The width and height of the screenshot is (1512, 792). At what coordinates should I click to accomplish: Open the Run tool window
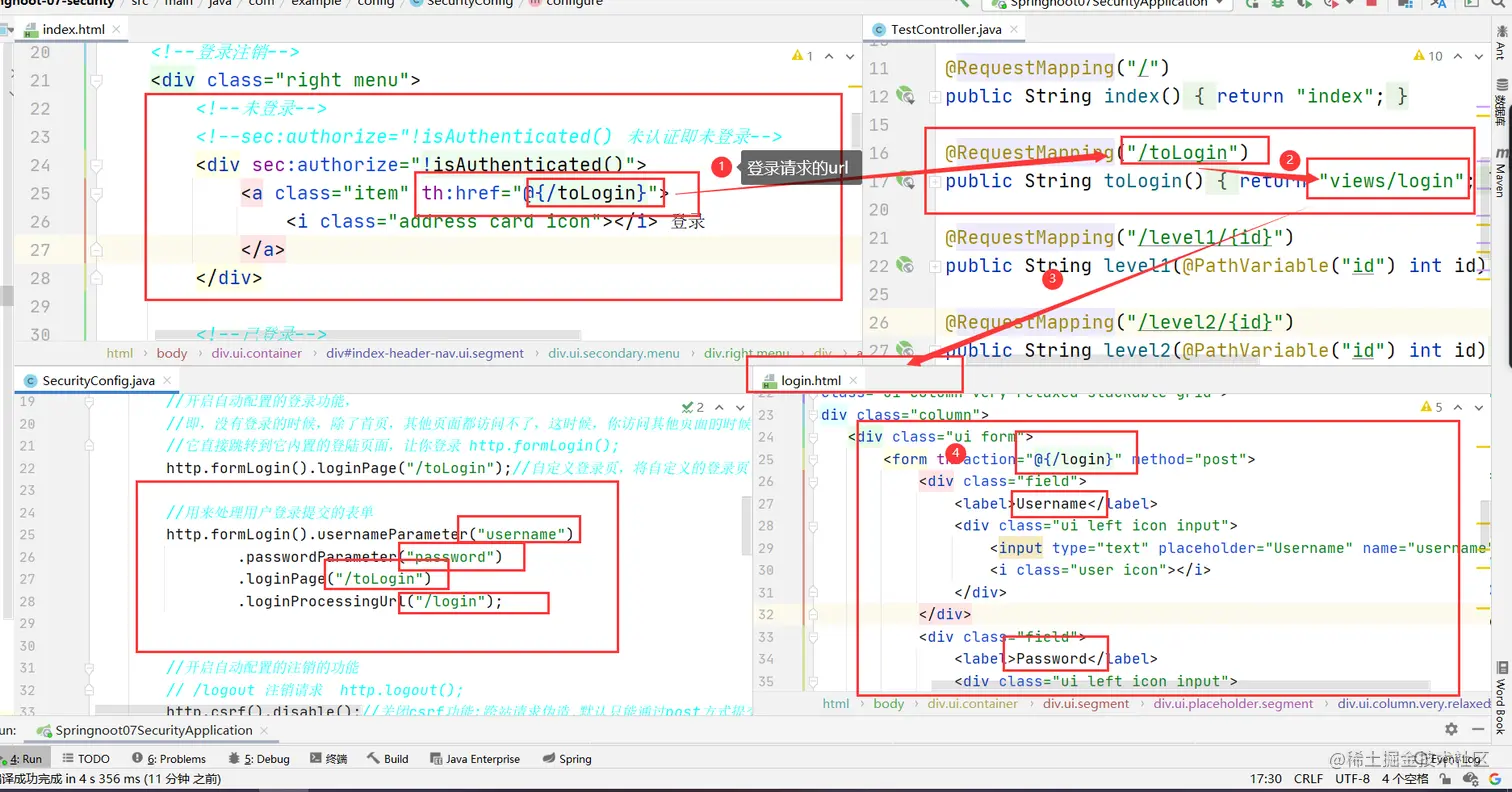tap(26, 759)
